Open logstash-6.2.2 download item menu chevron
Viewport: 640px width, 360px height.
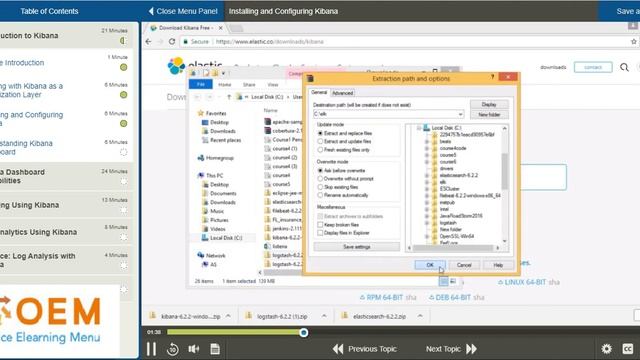click(324, 316)
